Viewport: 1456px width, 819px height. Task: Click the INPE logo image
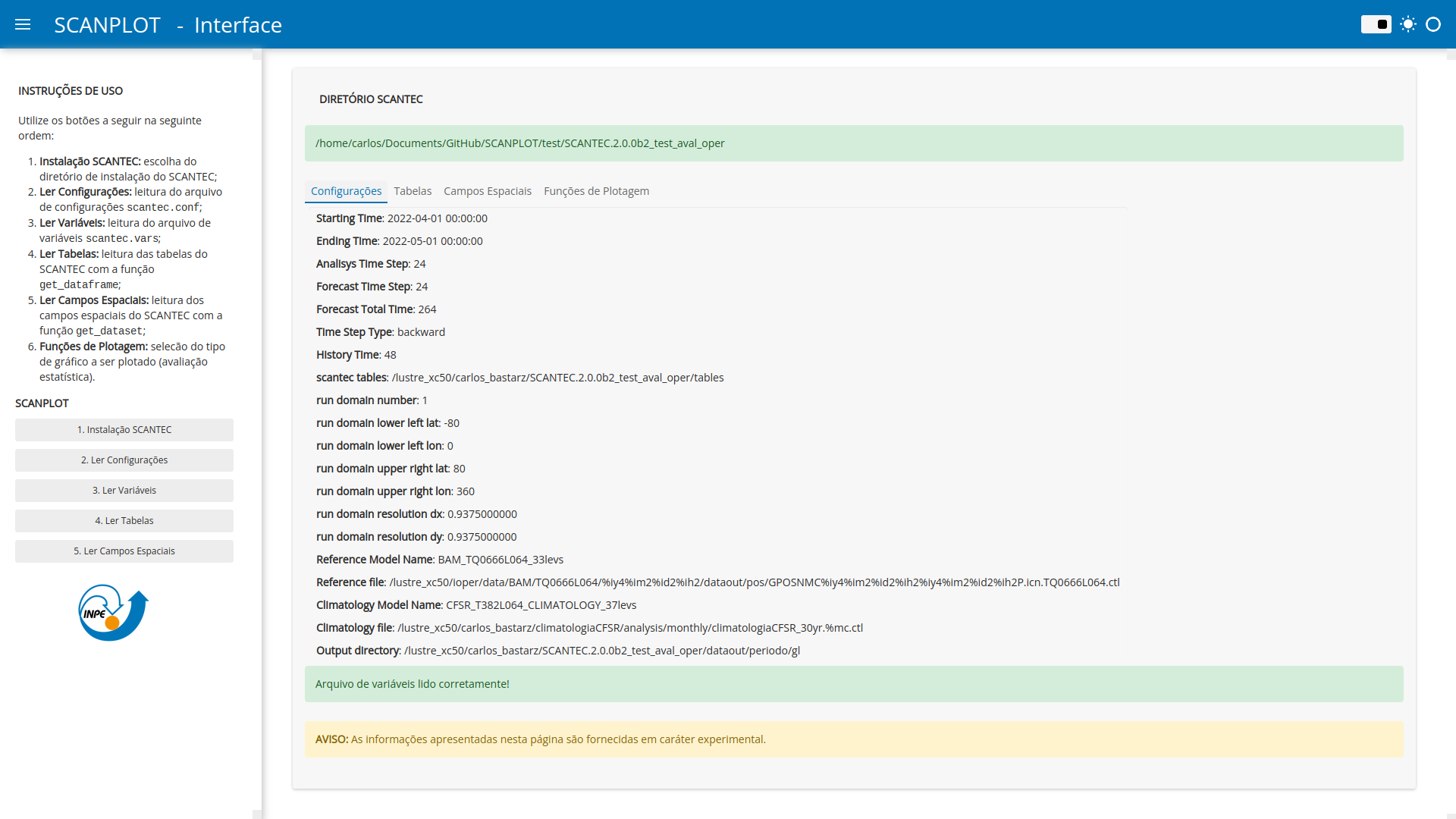tap(114, 612)
